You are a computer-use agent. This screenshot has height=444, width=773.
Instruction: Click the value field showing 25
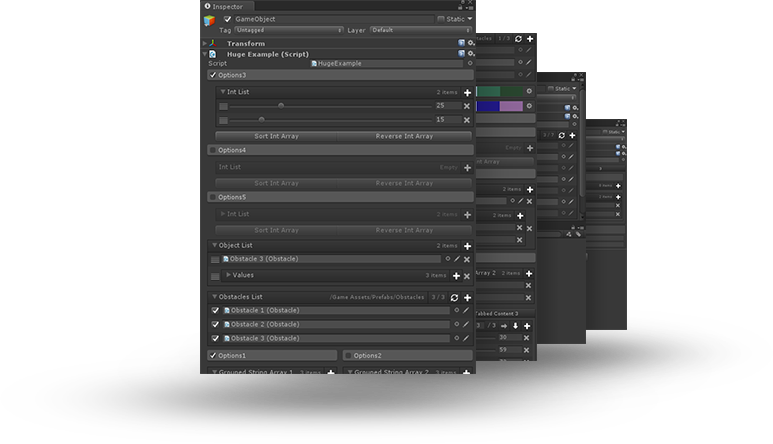point(448,105)
